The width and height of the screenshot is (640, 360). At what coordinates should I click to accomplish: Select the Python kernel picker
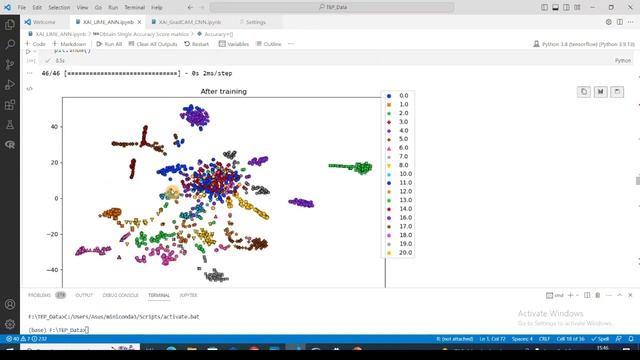pyautogui.click(x=584, y=44)
